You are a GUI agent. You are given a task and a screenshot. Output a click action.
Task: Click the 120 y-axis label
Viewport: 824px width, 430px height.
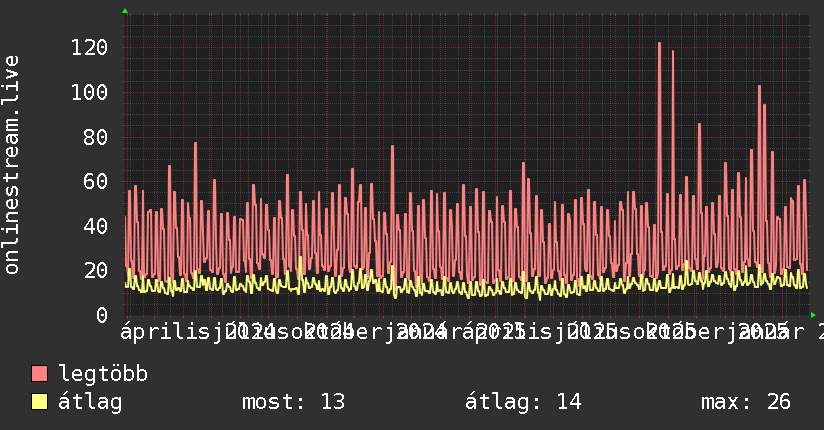pyautogui.click(x=89, y=48)
